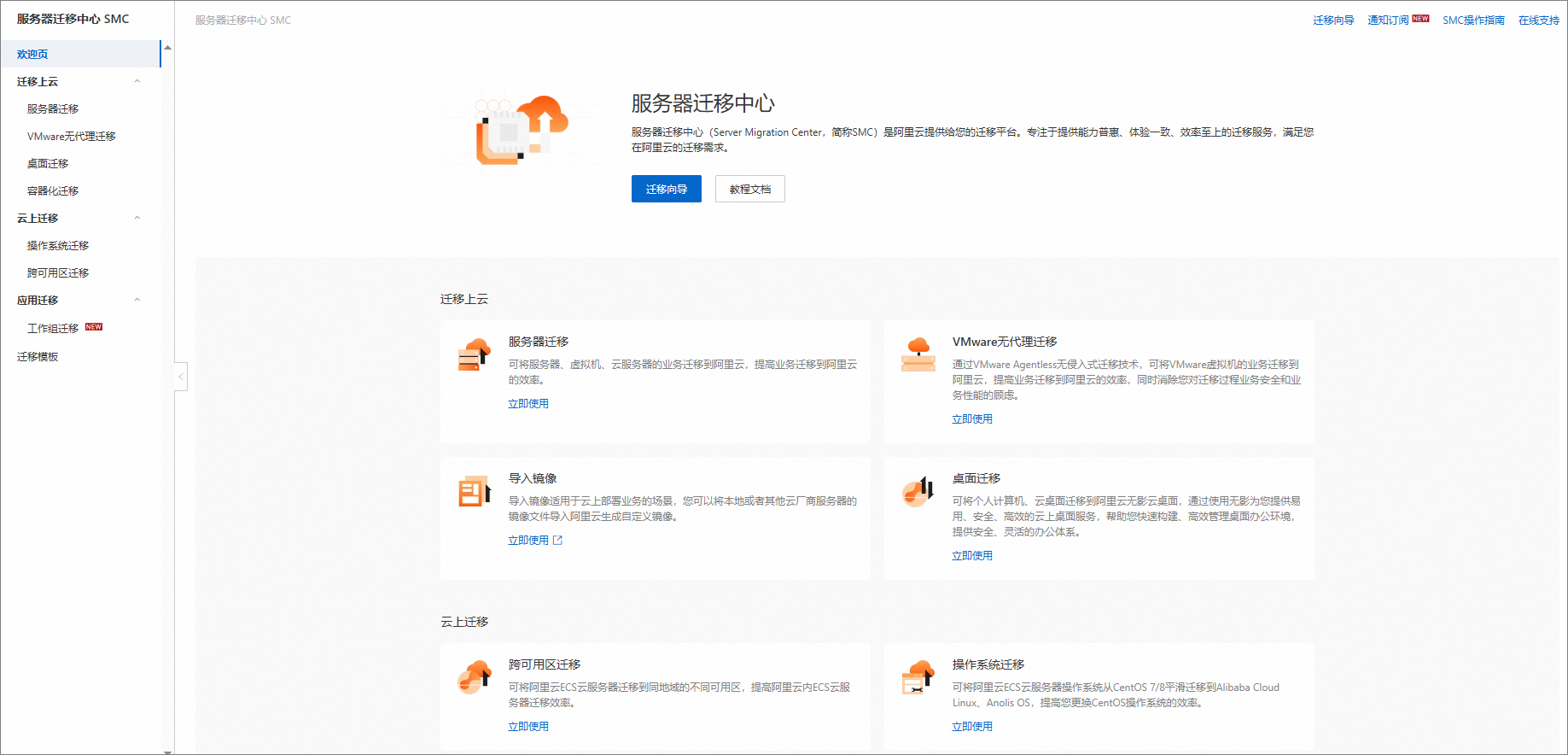
Task: Click the VMware无代理迁移 card title
Action: click(x=1005, y=342)
